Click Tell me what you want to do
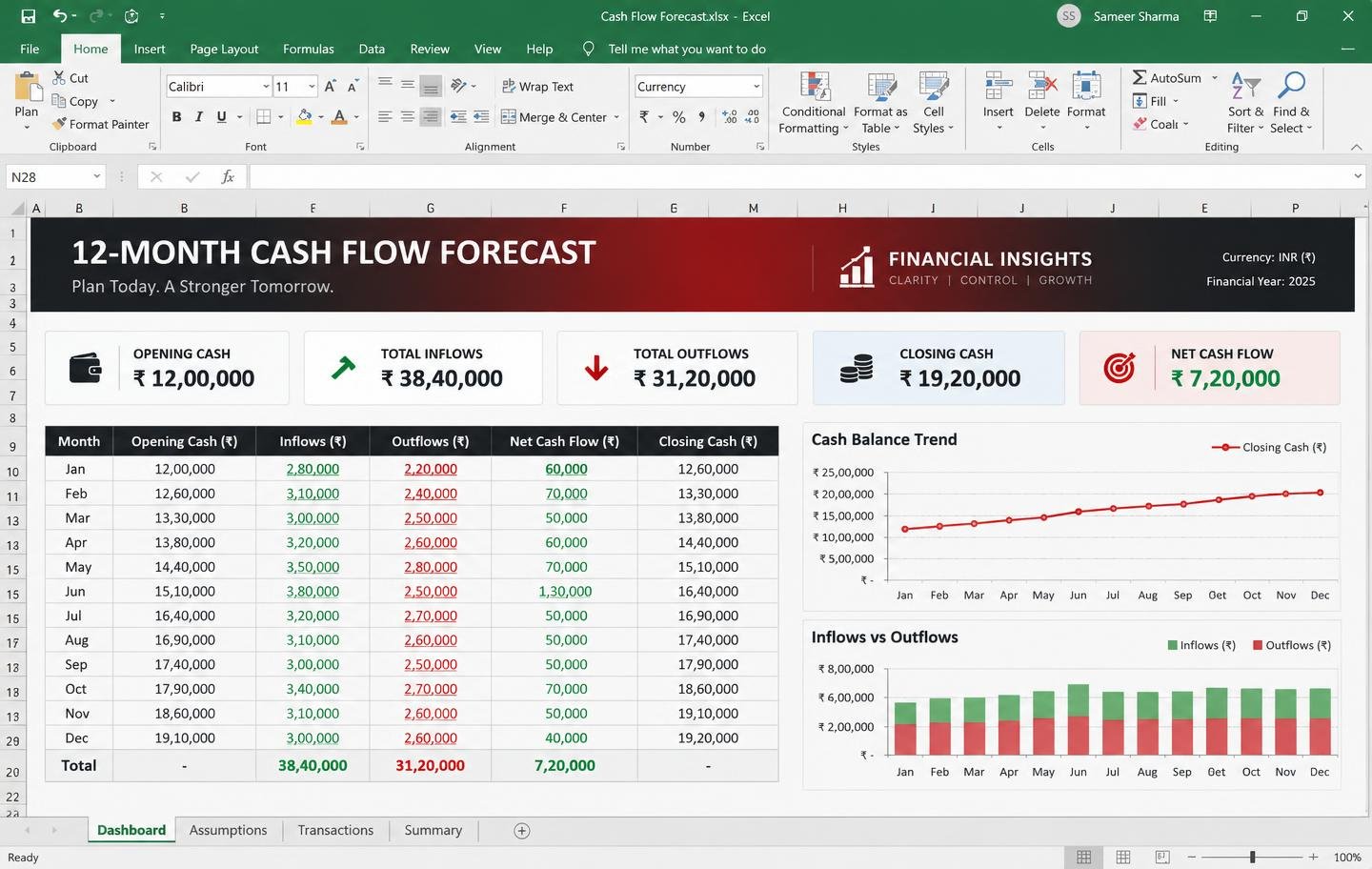This screenshot has height=869, width=1372. pyautogui.click(x=687, y=49)
